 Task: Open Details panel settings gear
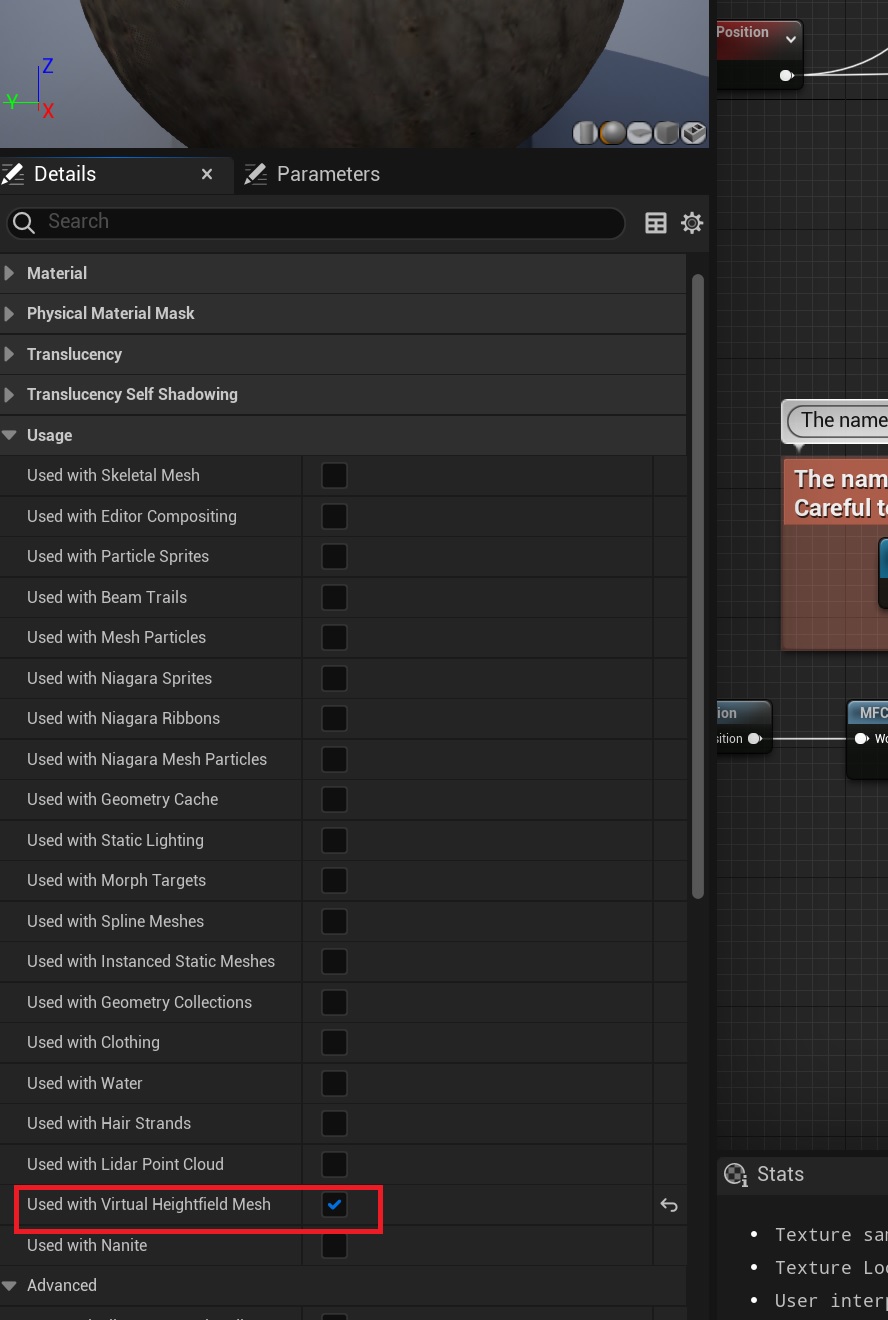click(x=692, y=223)
